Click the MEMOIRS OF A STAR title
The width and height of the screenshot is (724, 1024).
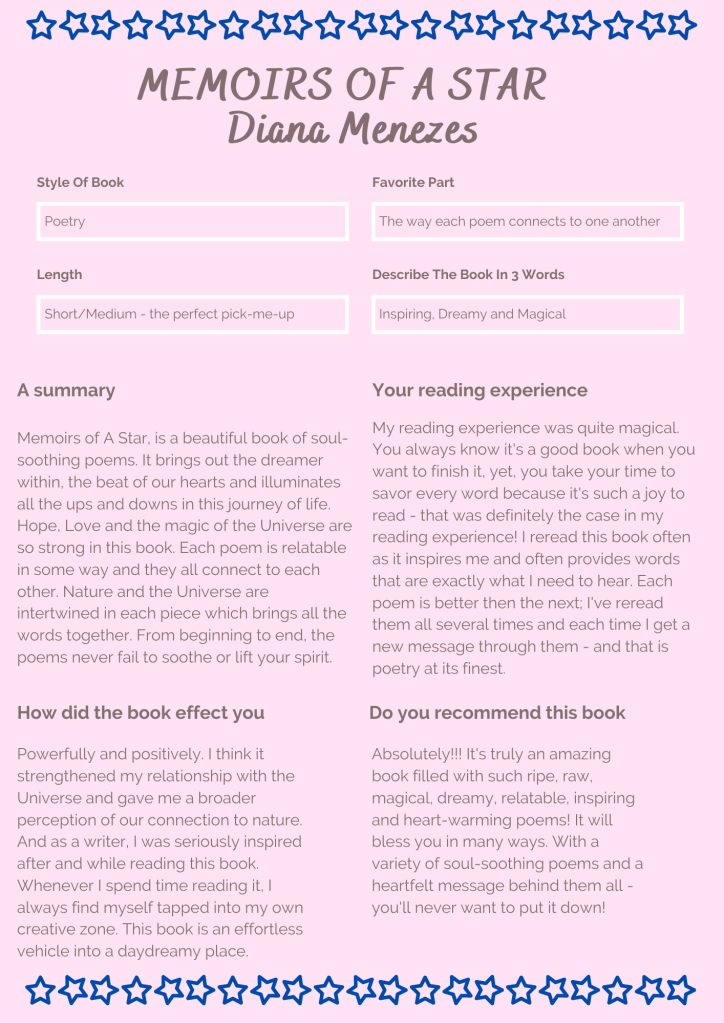342,86
